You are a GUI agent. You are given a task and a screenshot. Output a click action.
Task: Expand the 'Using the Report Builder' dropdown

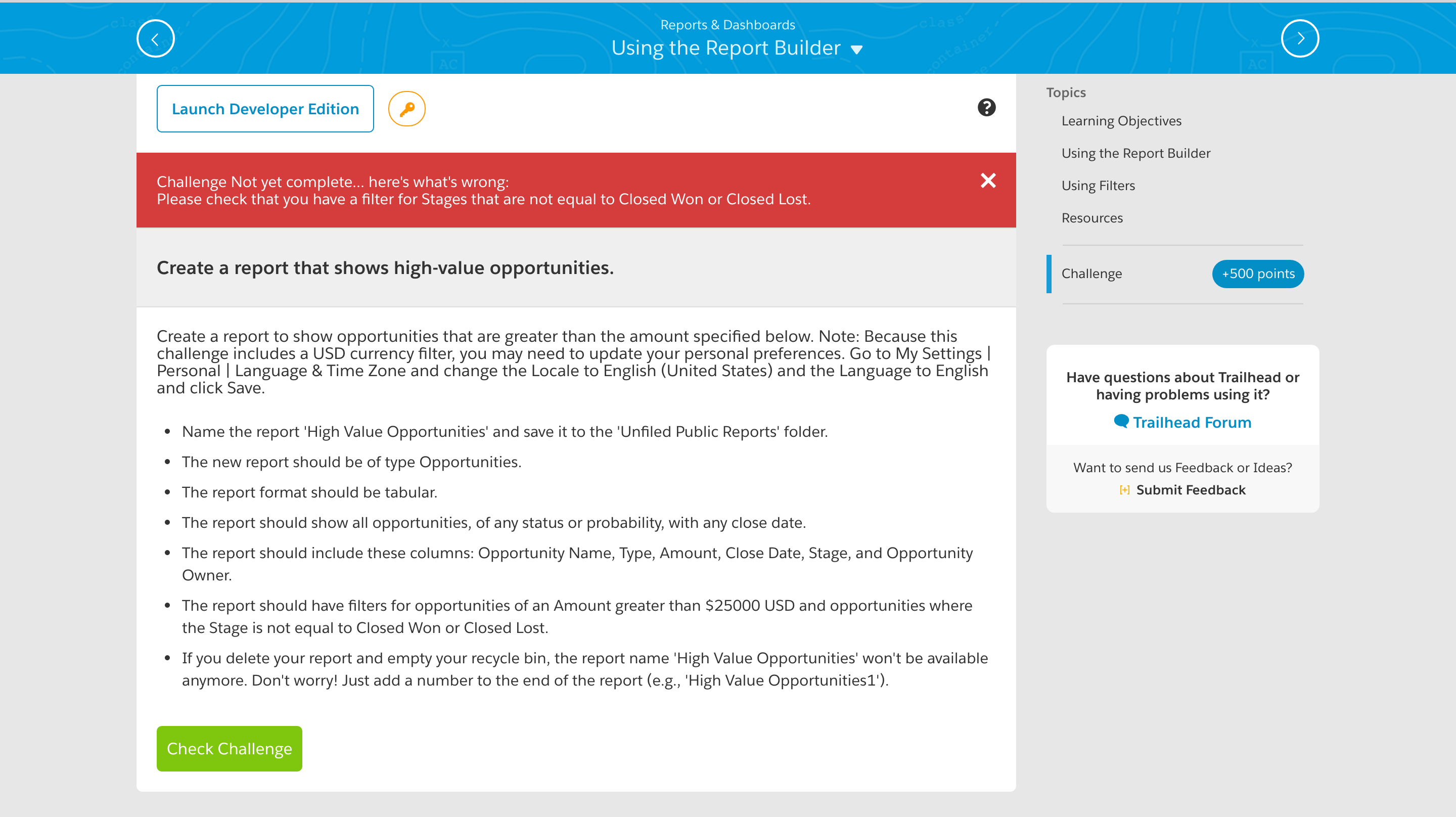click(858, 48)
